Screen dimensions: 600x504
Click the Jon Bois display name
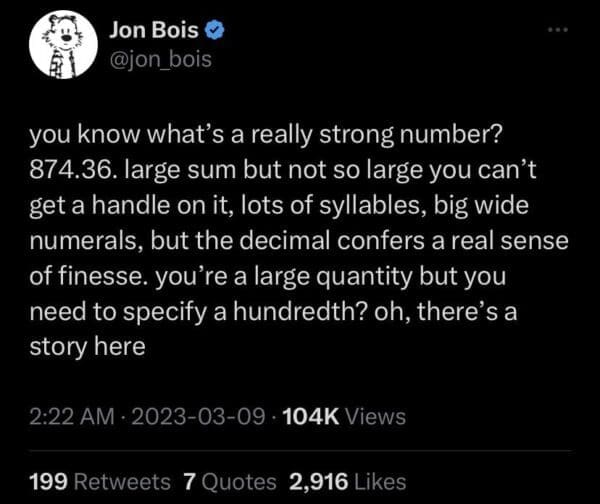tap(154, 31)
